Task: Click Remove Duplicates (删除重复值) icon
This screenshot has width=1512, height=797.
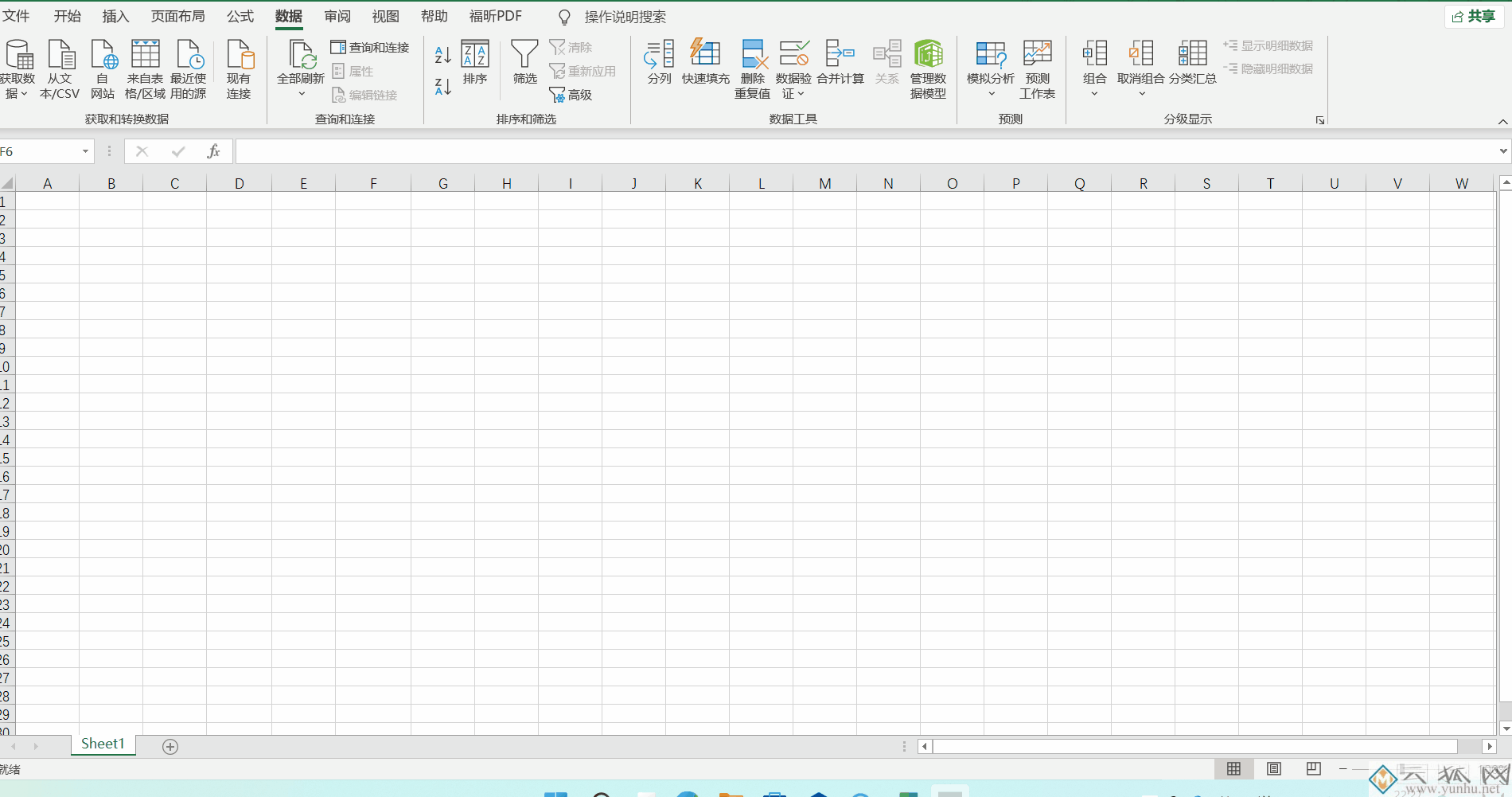Action: pos(752,54)
